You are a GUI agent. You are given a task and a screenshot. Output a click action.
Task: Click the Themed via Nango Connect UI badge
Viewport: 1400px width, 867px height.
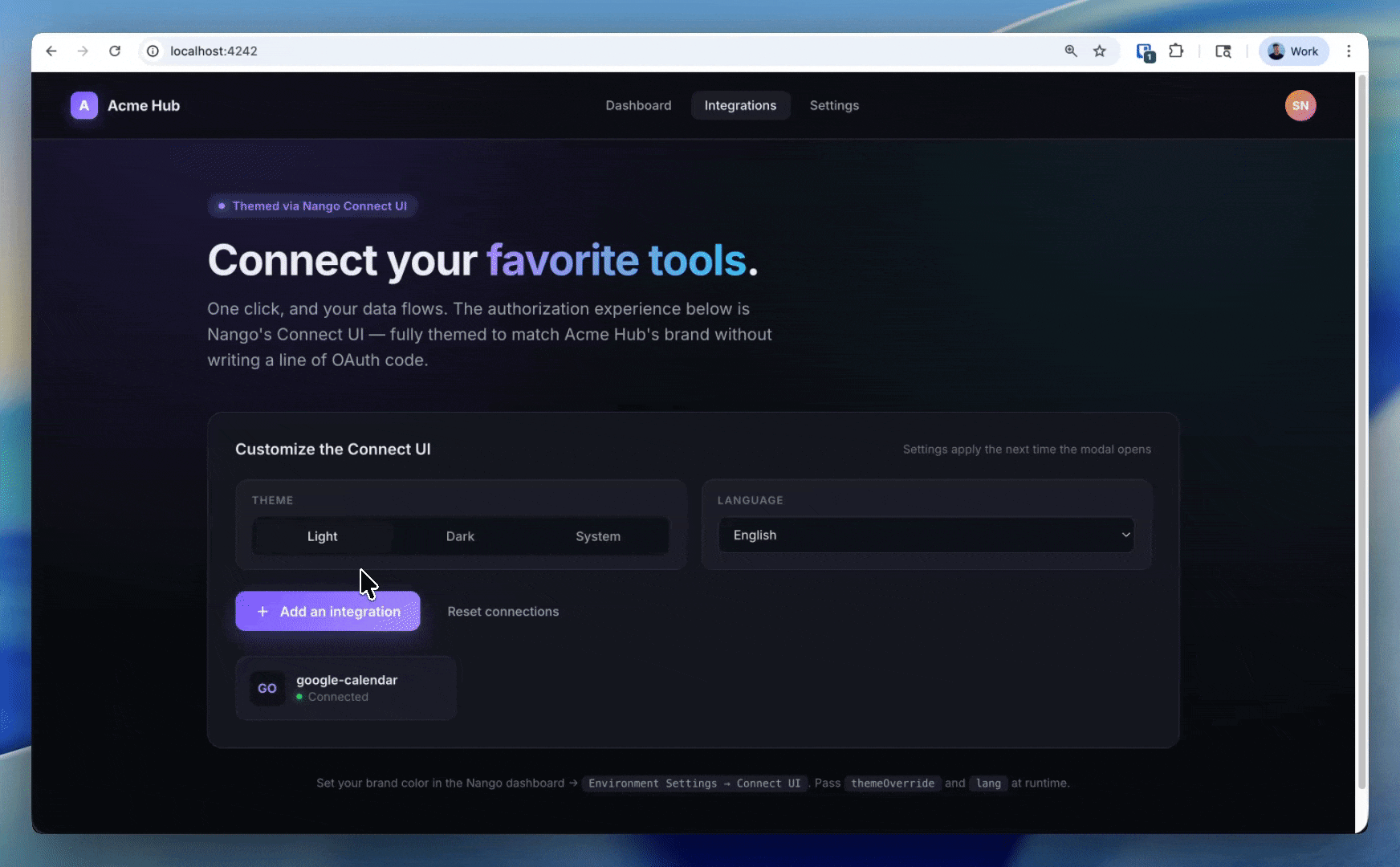[x=312, y=206]
